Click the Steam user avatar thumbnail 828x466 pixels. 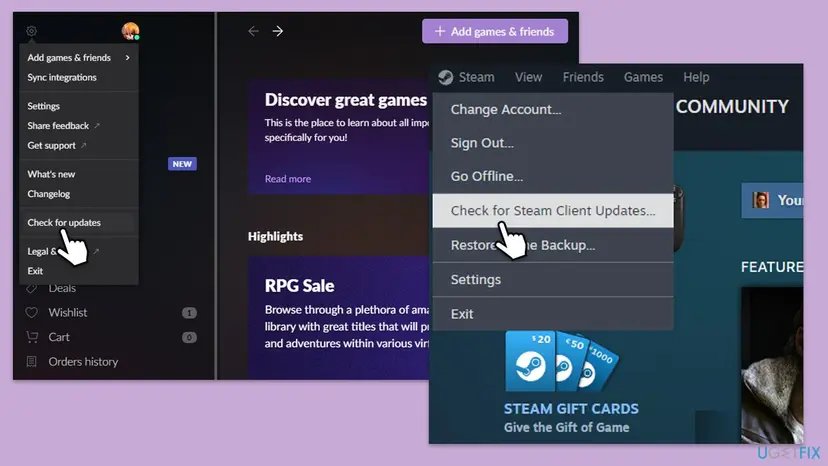click(760, 200)
